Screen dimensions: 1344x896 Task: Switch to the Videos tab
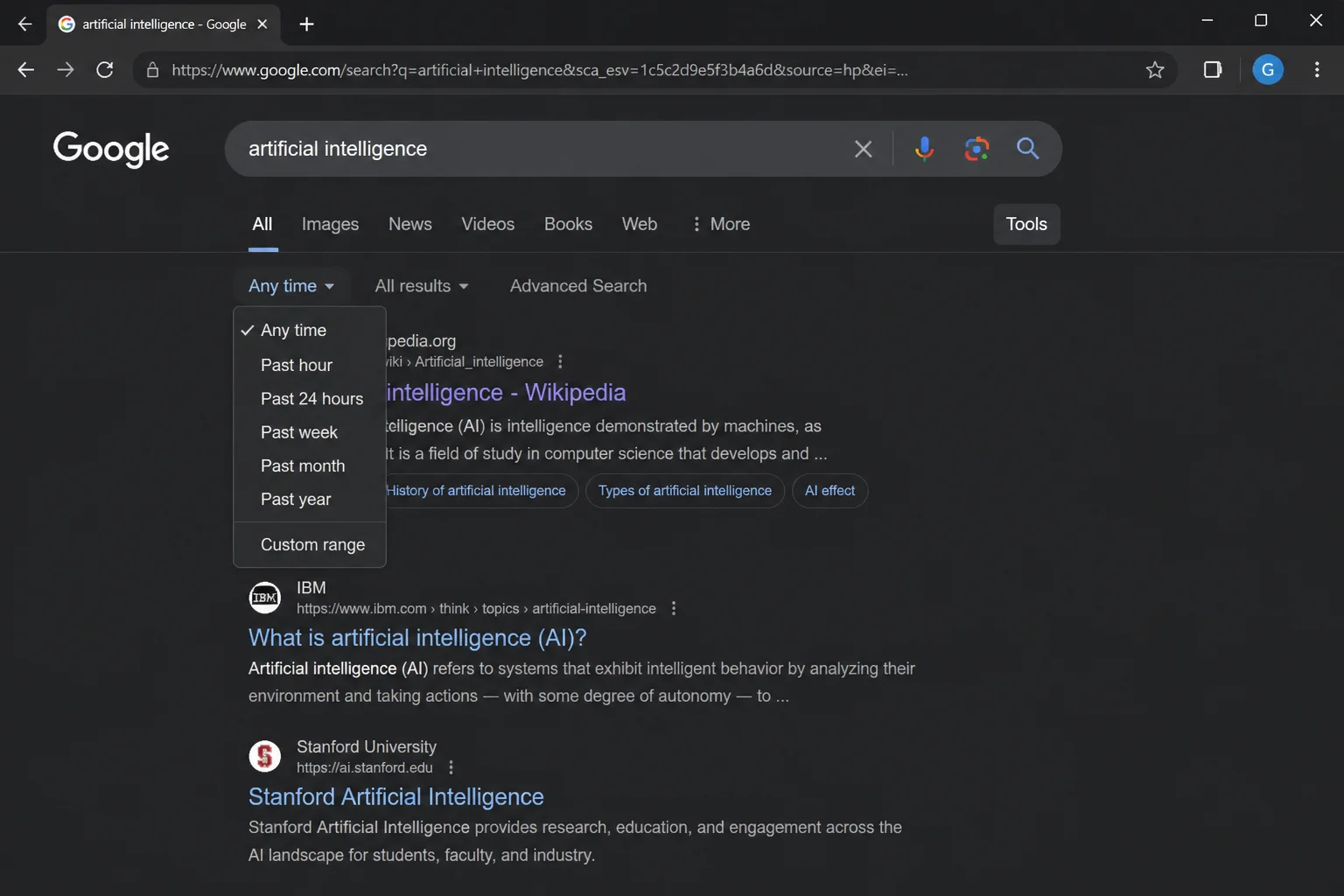coord(488,224)
